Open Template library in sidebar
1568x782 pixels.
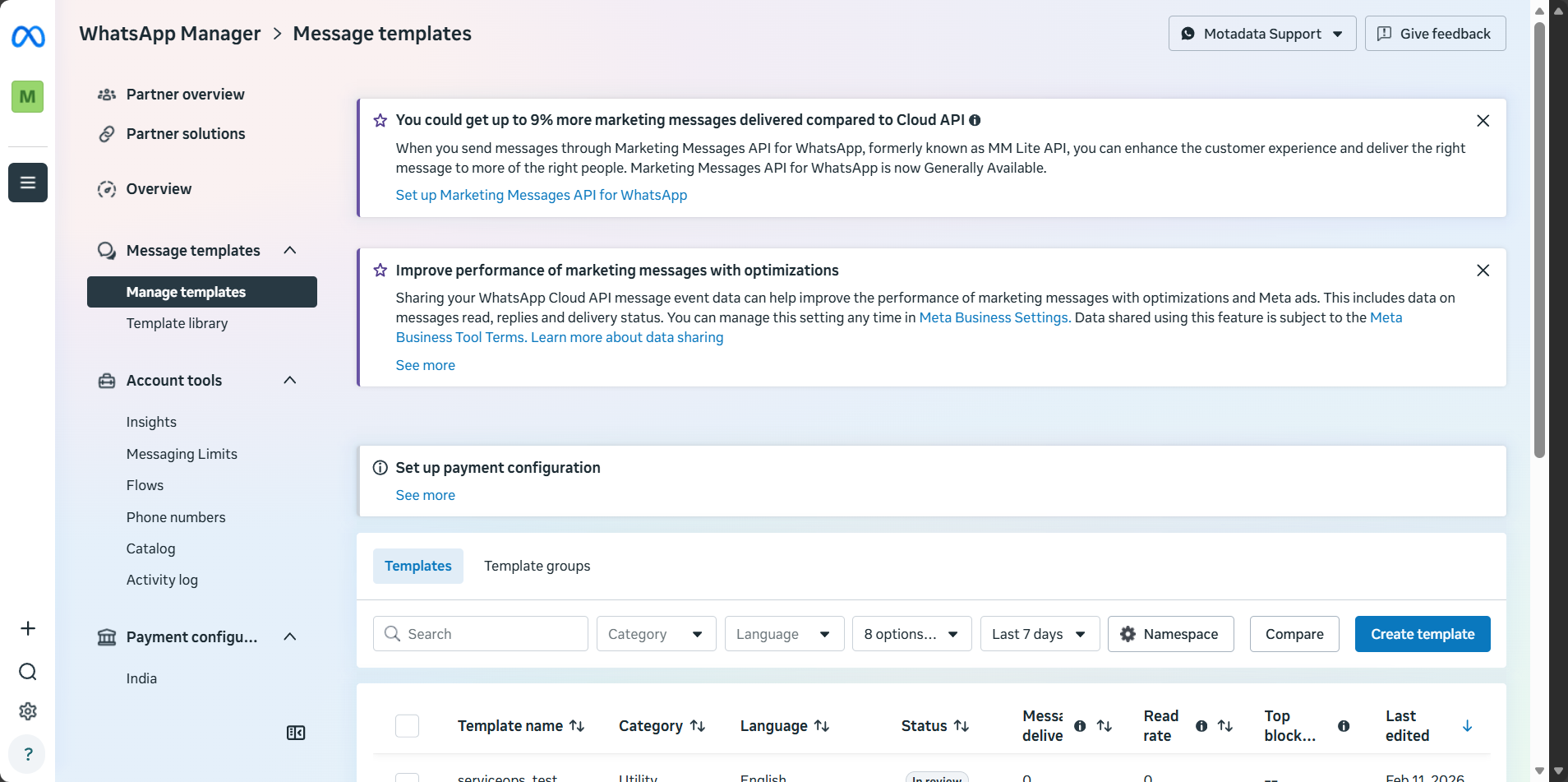click(x=177, y=323)
